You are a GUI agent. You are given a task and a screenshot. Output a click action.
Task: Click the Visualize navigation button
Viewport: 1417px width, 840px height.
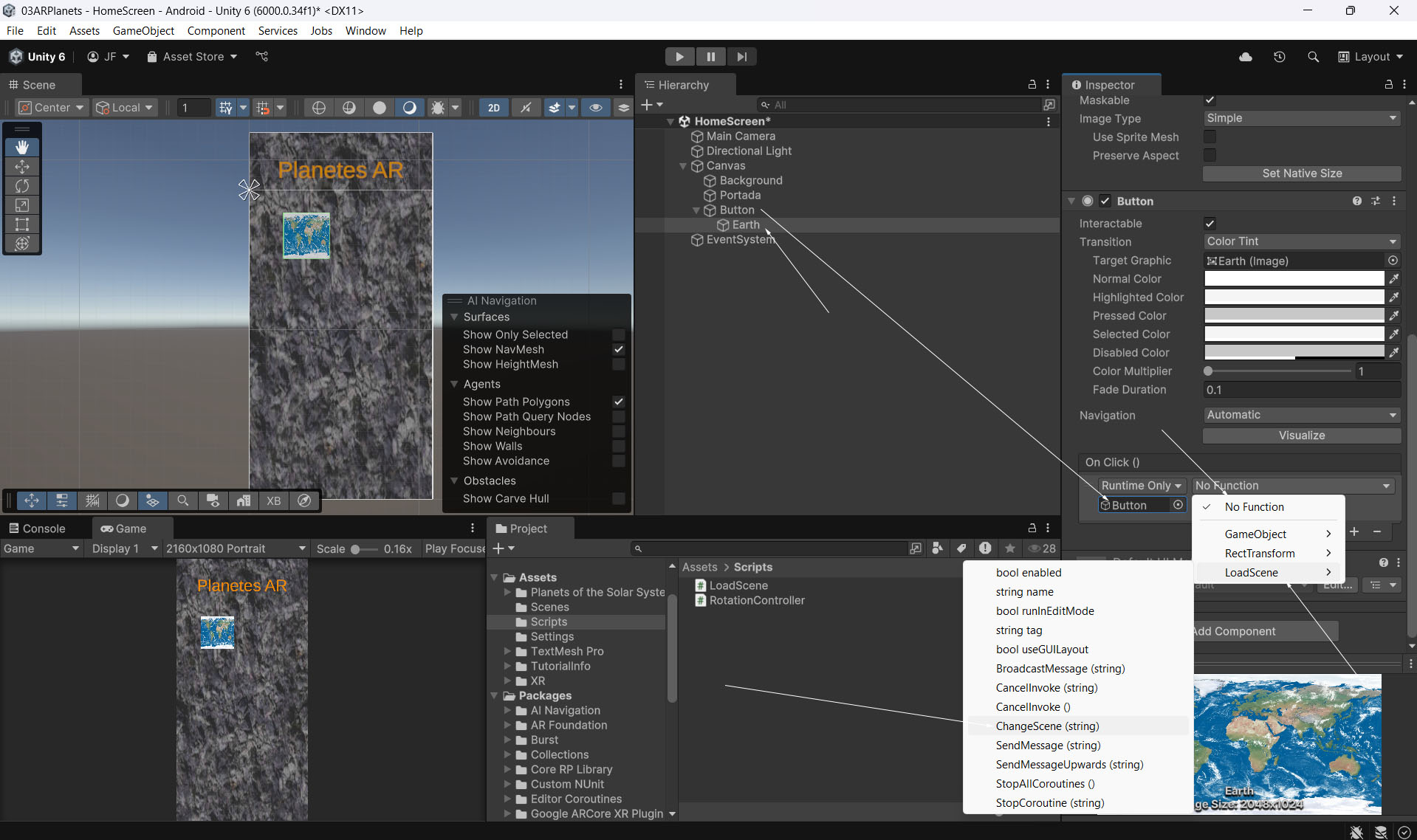[x=1301, y=436]
